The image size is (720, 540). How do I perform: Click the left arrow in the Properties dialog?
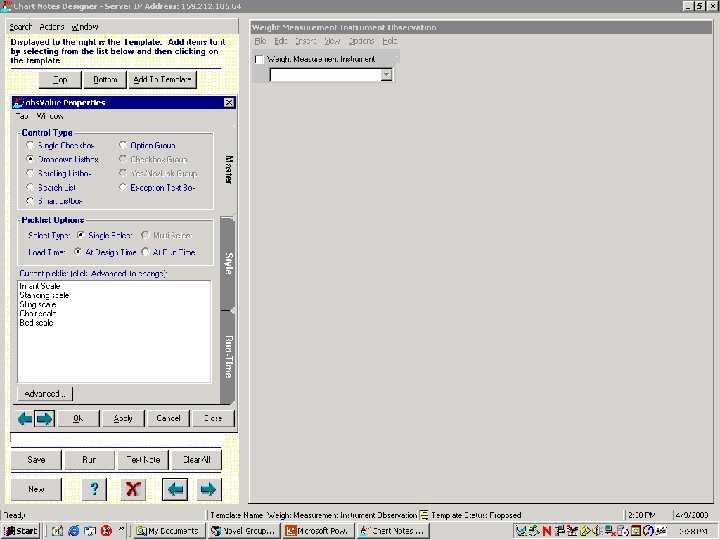[x=25, y=418]
